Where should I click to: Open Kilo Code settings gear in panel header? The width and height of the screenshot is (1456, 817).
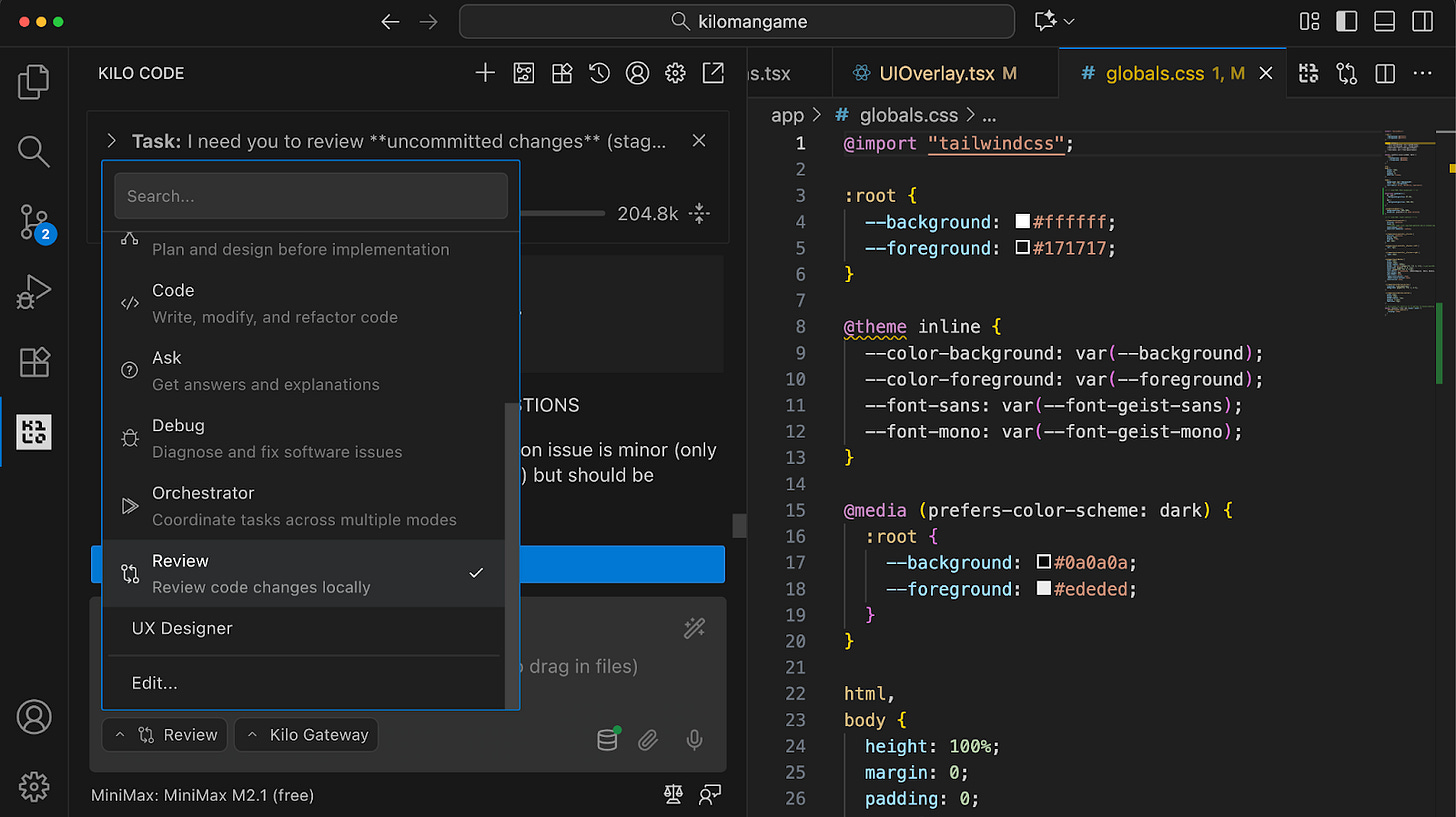675,73
